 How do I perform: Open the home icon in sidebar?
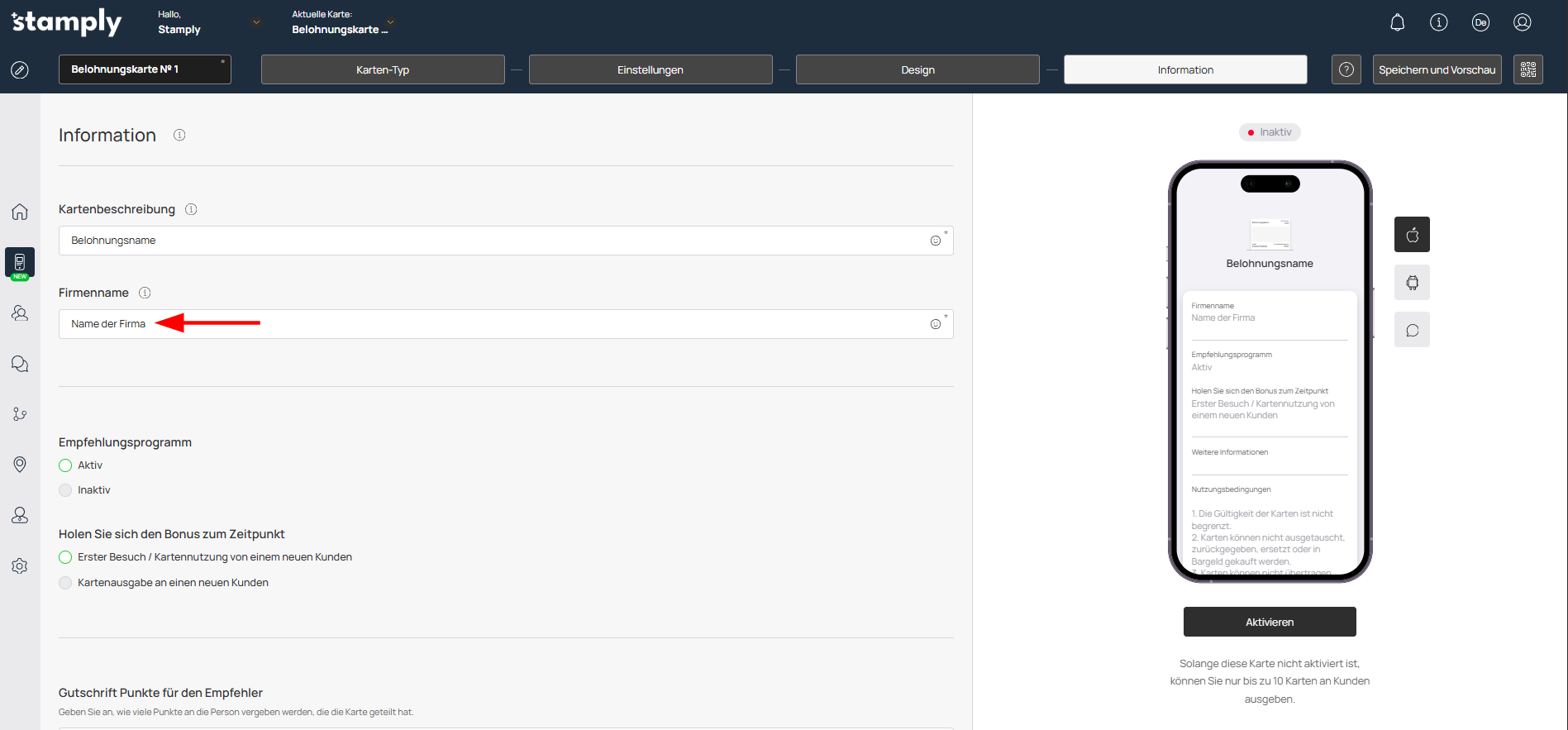click(x=20, y=212)
